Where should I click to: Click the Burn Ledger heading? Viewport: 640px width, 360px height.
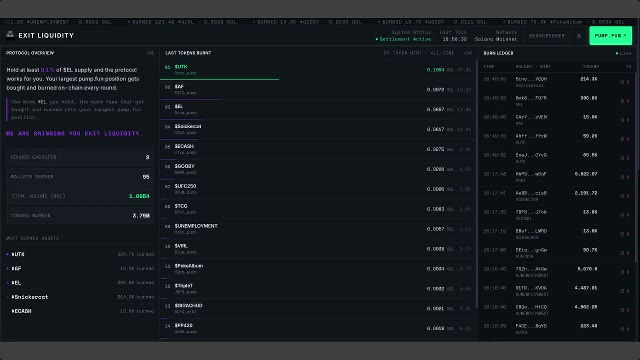[x=498, y=53]
